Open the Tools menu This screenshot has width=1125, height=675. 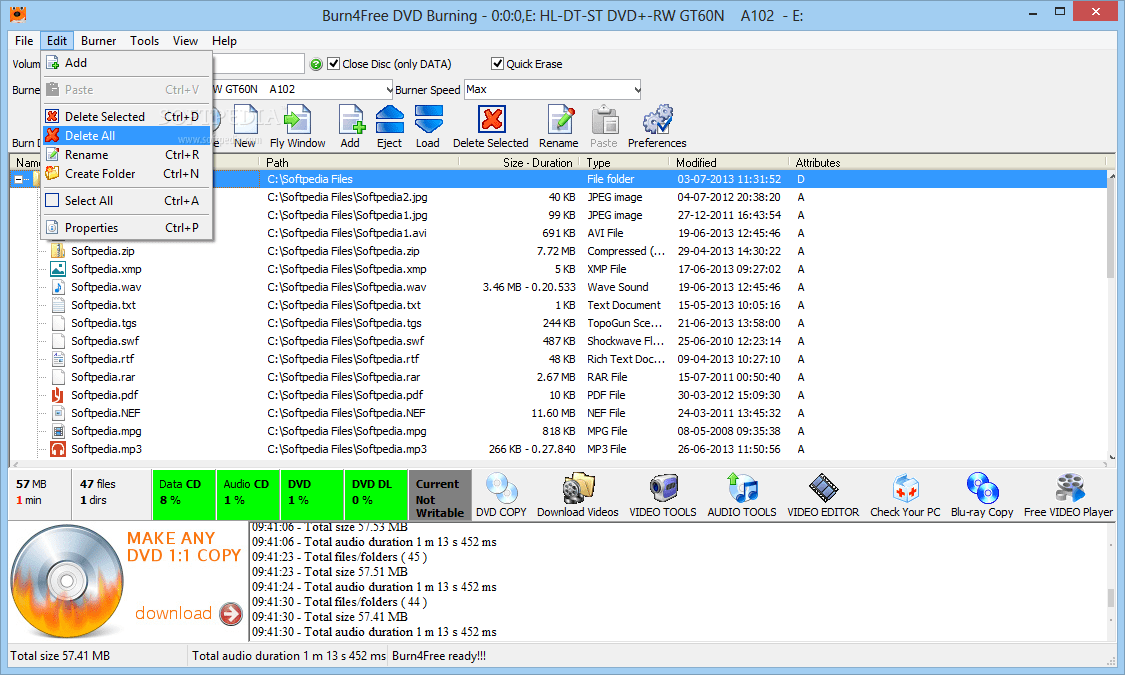[x=144, y=41]
